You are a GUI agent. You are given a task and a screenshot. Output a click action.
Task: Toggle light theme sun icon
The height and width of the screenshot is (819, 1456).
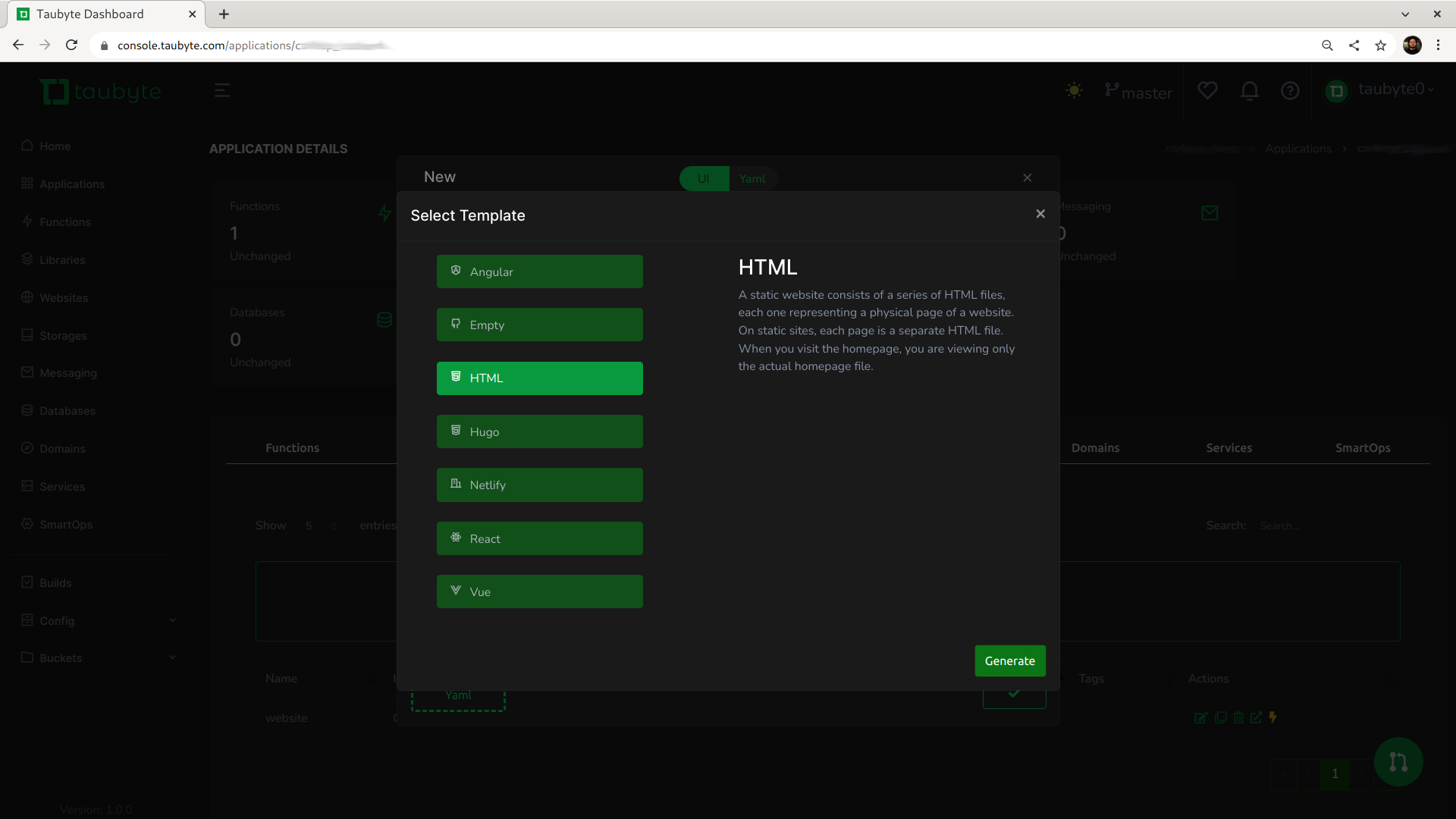[x=1075, y=90]
